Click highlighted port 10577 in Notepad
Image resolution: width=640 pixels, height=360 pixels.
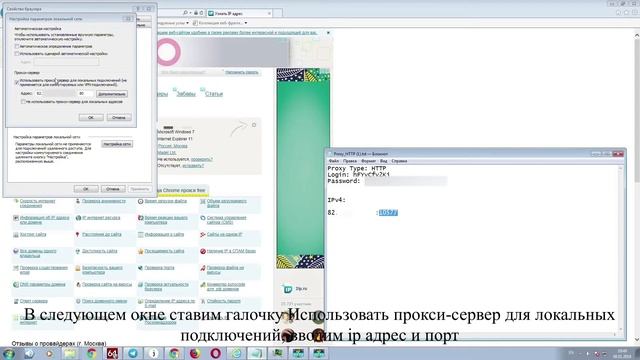point(388,213)
